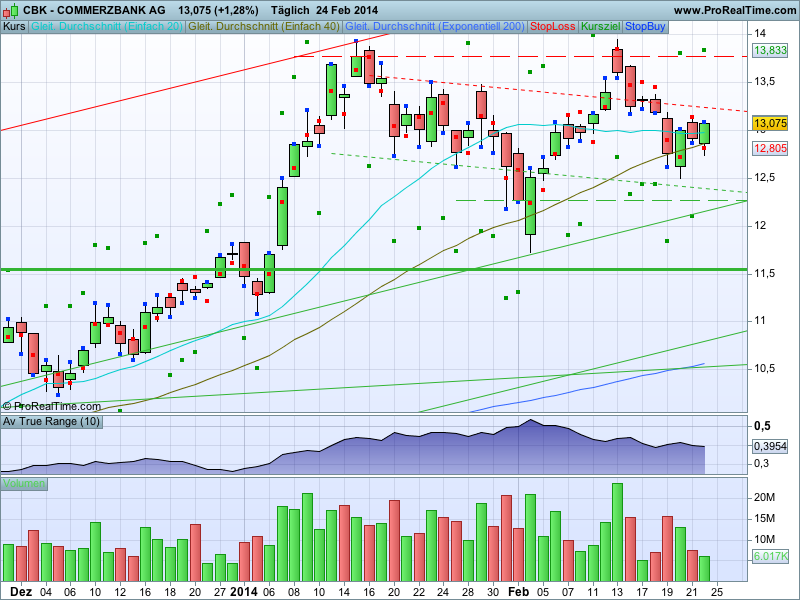Viewport: 800px width, 600px height.
Task: Click the yellow 13,075 current price tag
Action: [x=770, y=123]
